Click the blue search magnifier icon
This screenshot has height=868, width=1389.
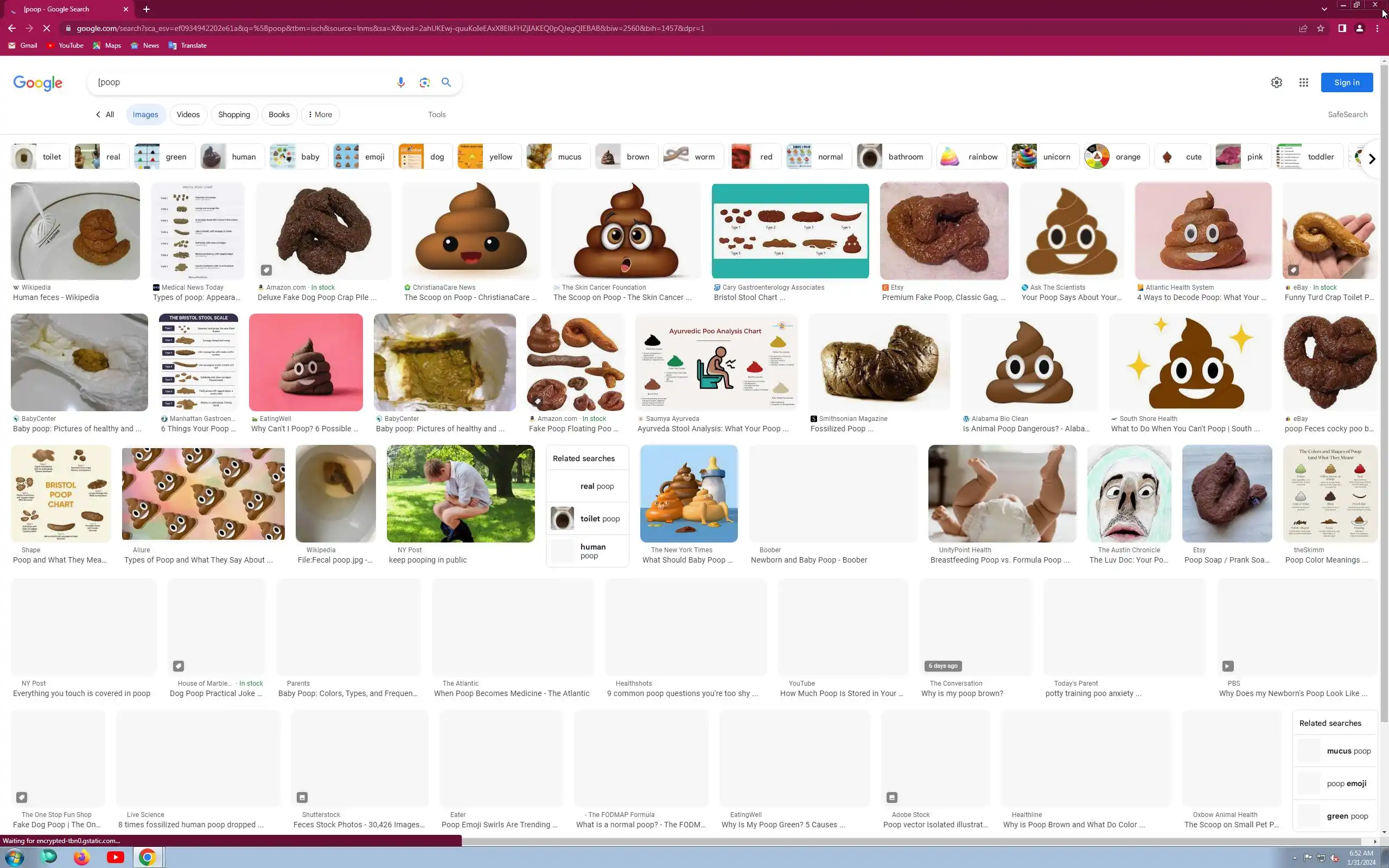(x=446, y=82)
